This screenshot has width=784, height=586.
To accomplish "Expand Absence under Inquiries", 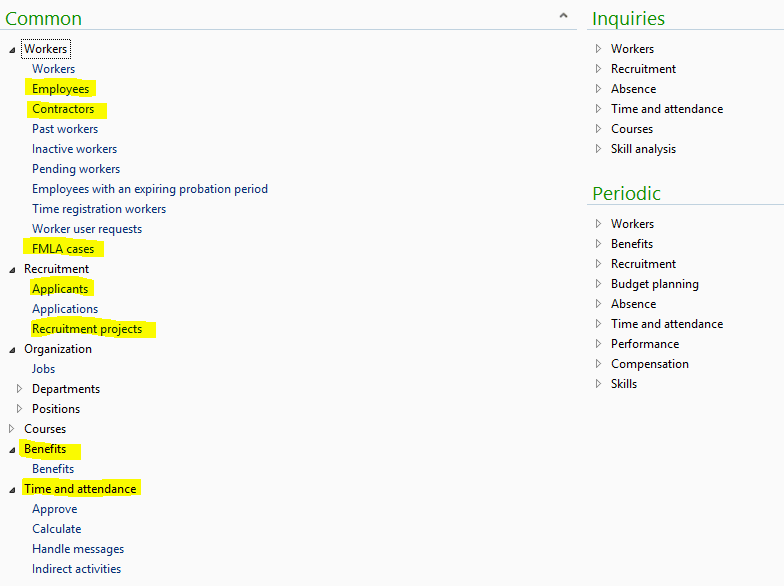I will tap(598, 89).
